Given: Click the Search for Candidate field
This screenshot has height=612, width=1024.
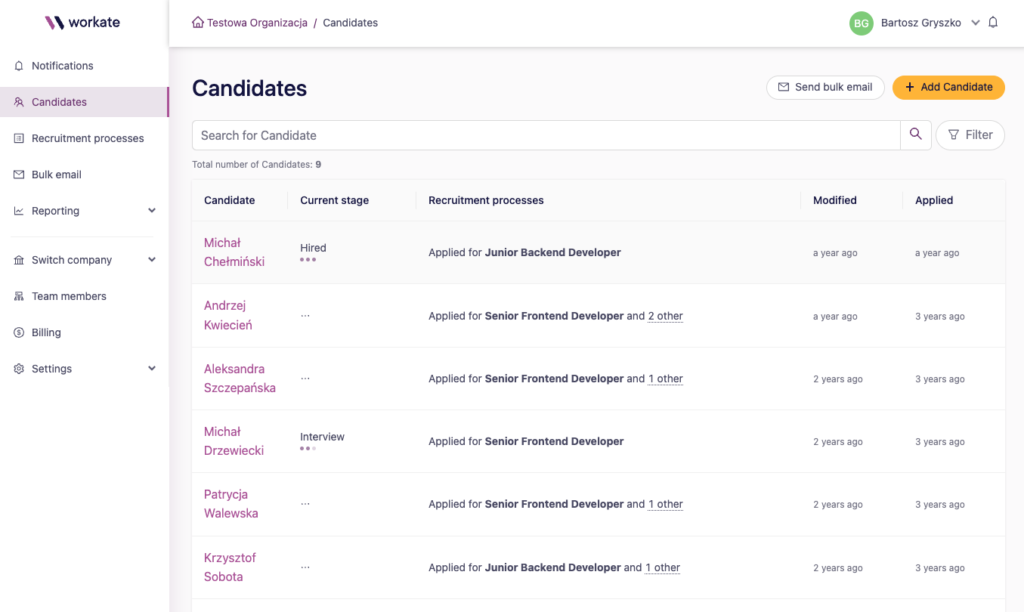Looking at the screenshot, I should (545, 135).
